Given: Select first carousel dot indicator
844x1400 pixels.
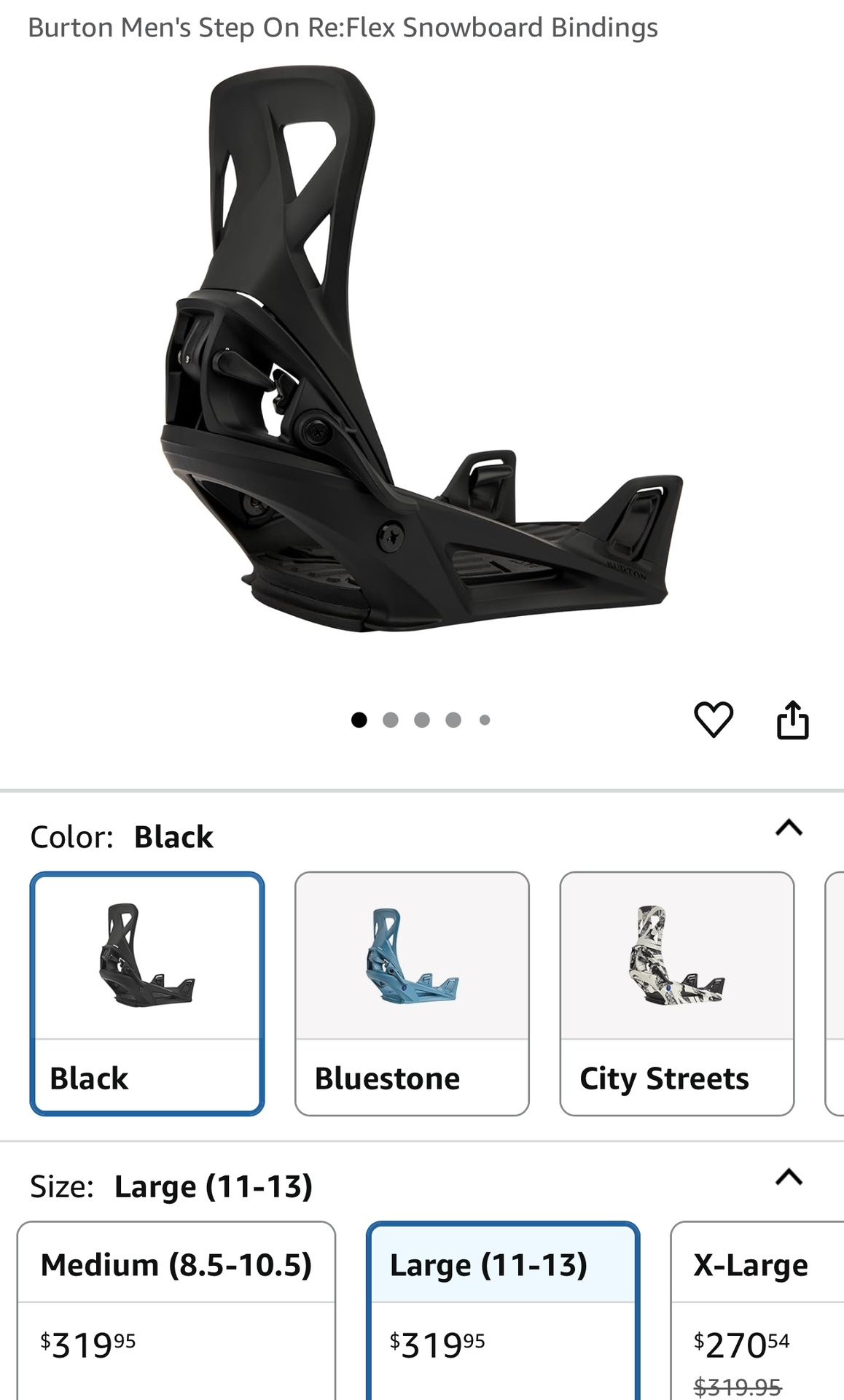Looking at the screenshot, I should pyautogui.click(x=359, y=720).
